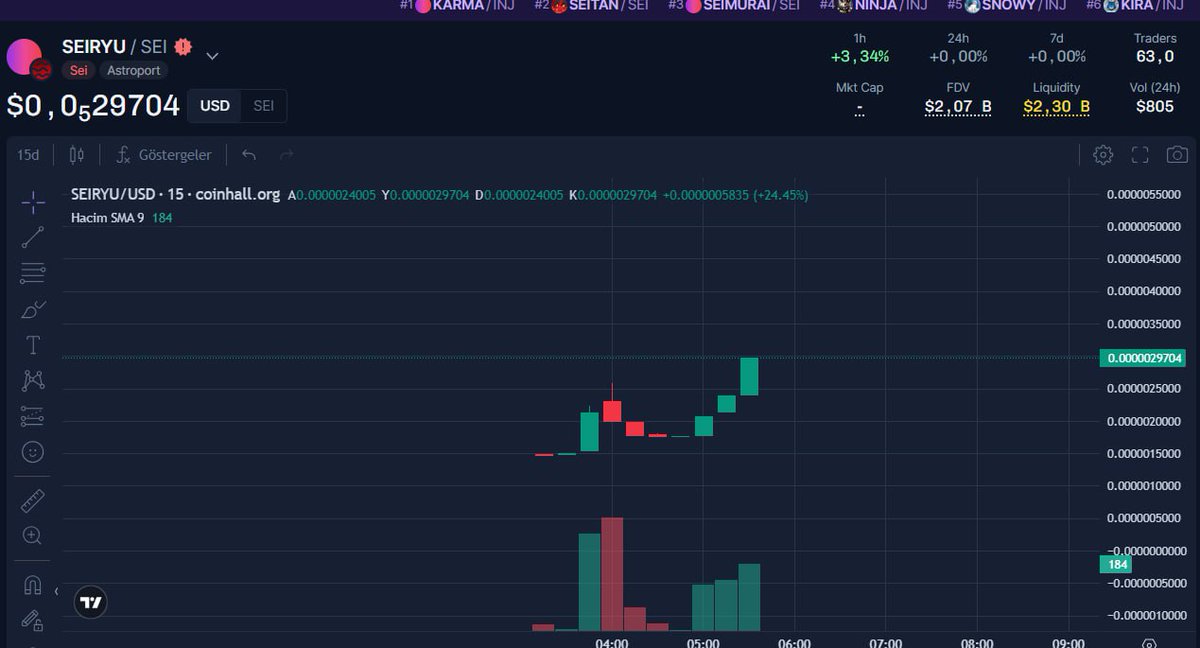Select the crosshair cursor tool
Image resolution: width=1200 pixels, height=648 pixels.
33,203
